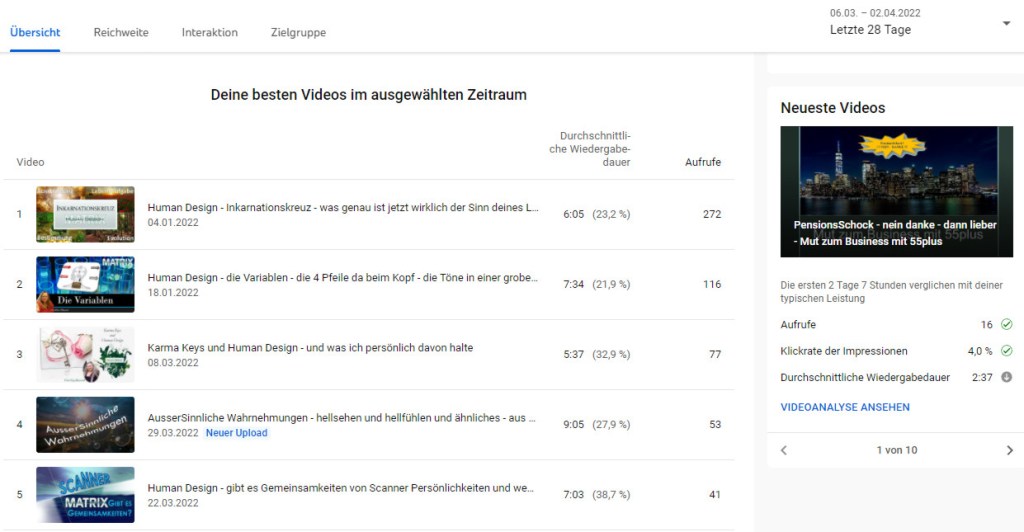Click green checkmark icon beside Aufrufe
Screen dimensions: 1024x532
(x=1006, y=325)
